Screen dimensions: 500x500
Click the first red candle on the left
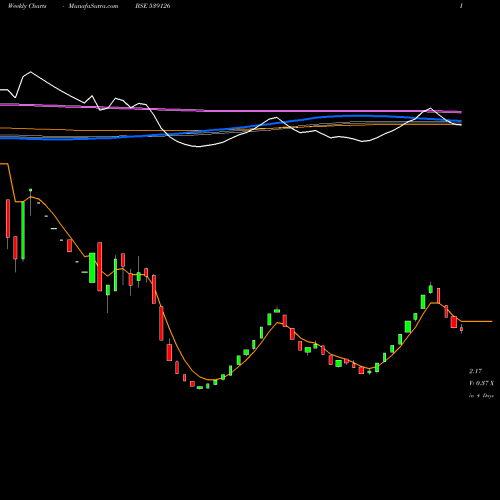click(8, 219)
